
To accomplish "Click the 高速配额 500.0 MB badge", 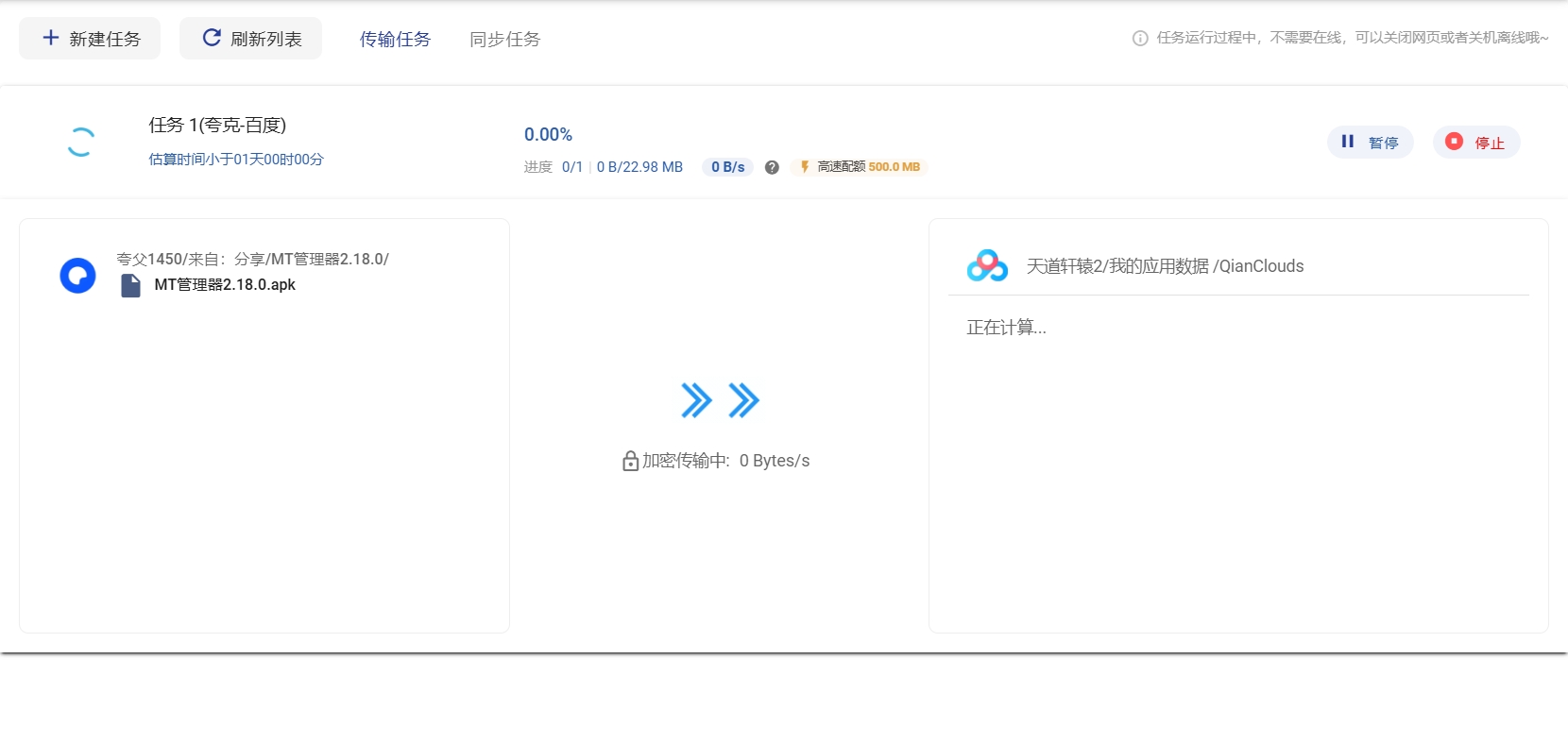I will [x=860, y=167].
